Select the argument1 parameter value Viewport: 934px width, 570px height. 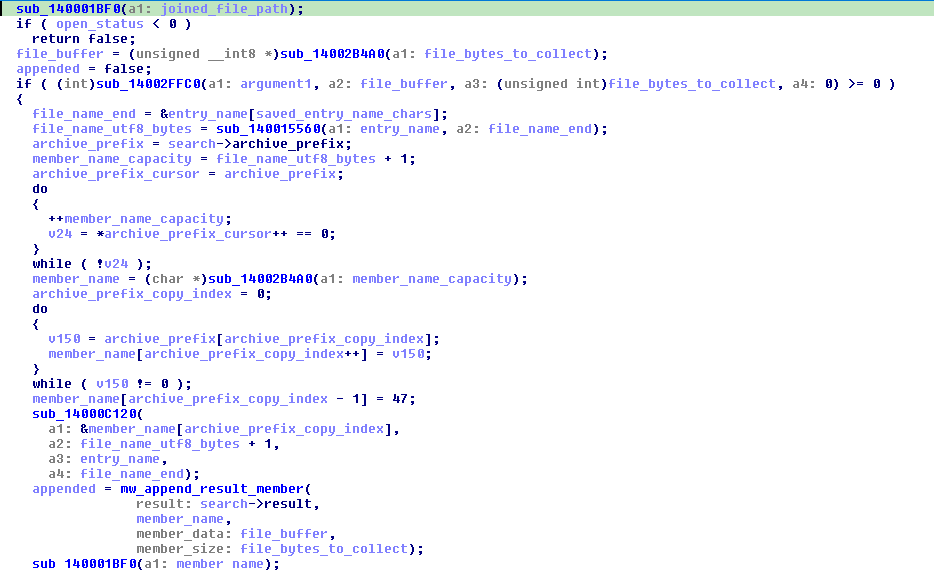(276, 83)
